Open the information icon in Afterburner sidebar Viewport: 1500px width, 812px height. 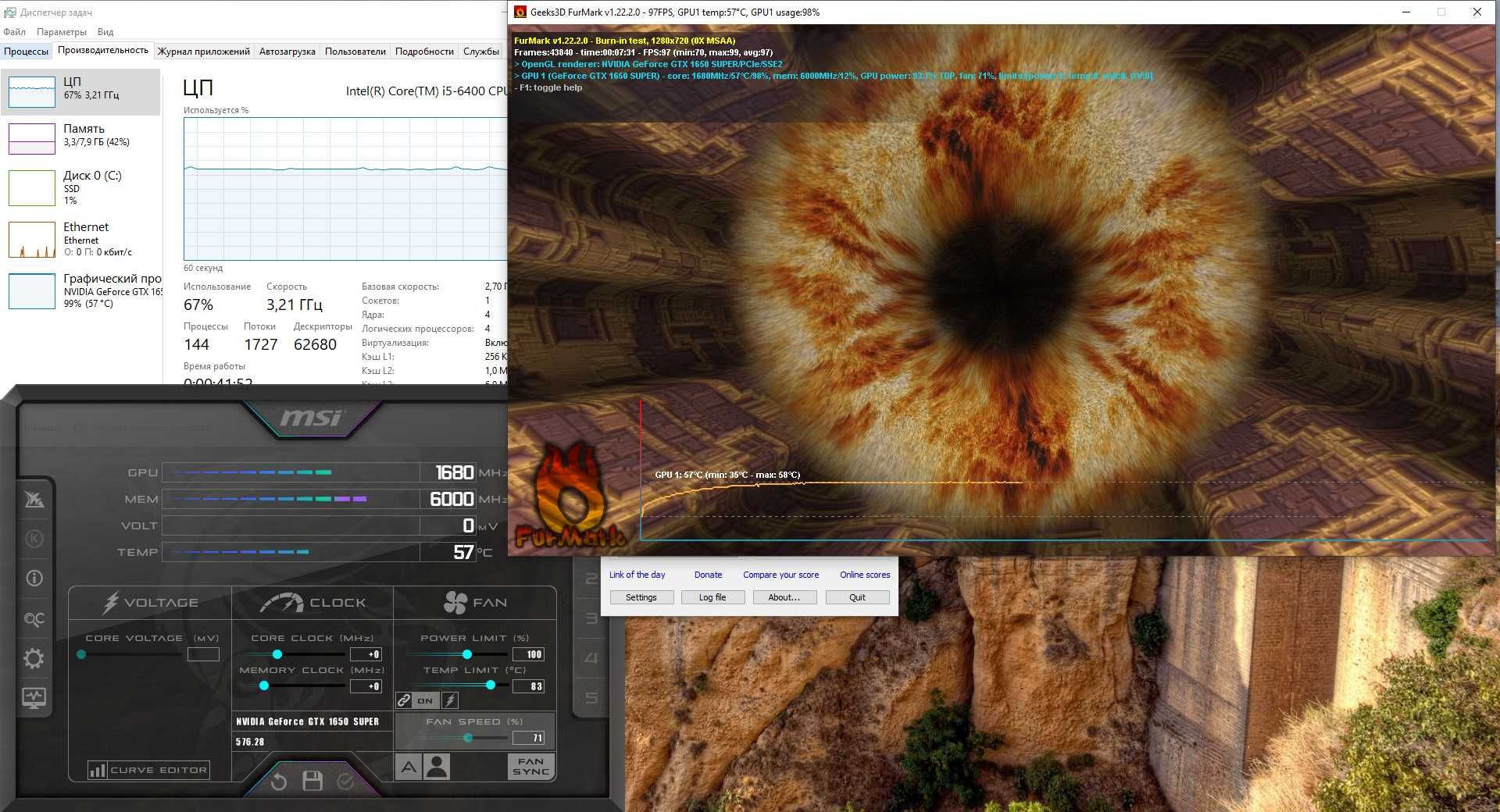(x=34, y=579)
